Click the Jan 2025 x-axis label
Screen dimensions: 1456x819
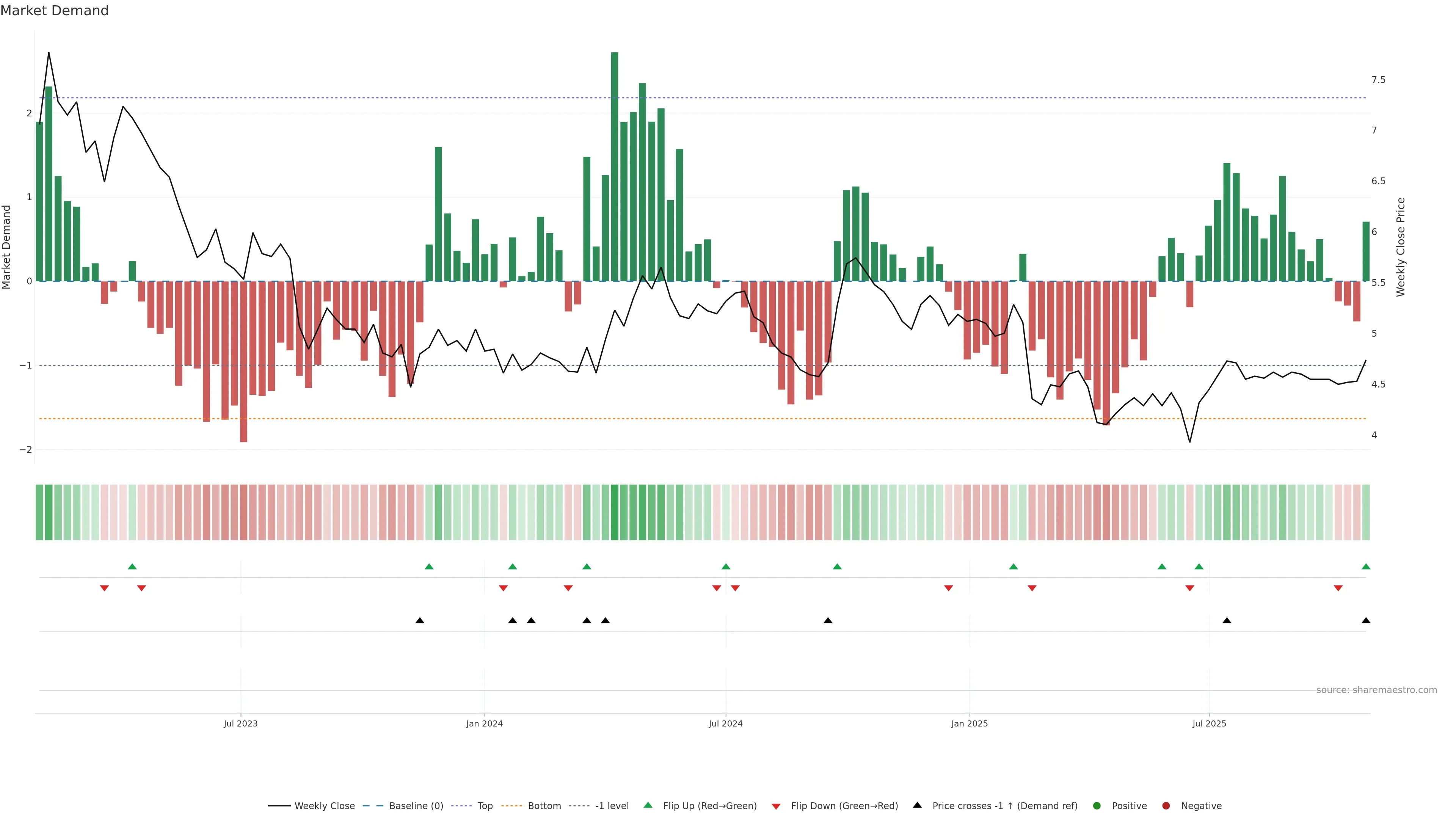pyautogui.click(x=970, y=724)
